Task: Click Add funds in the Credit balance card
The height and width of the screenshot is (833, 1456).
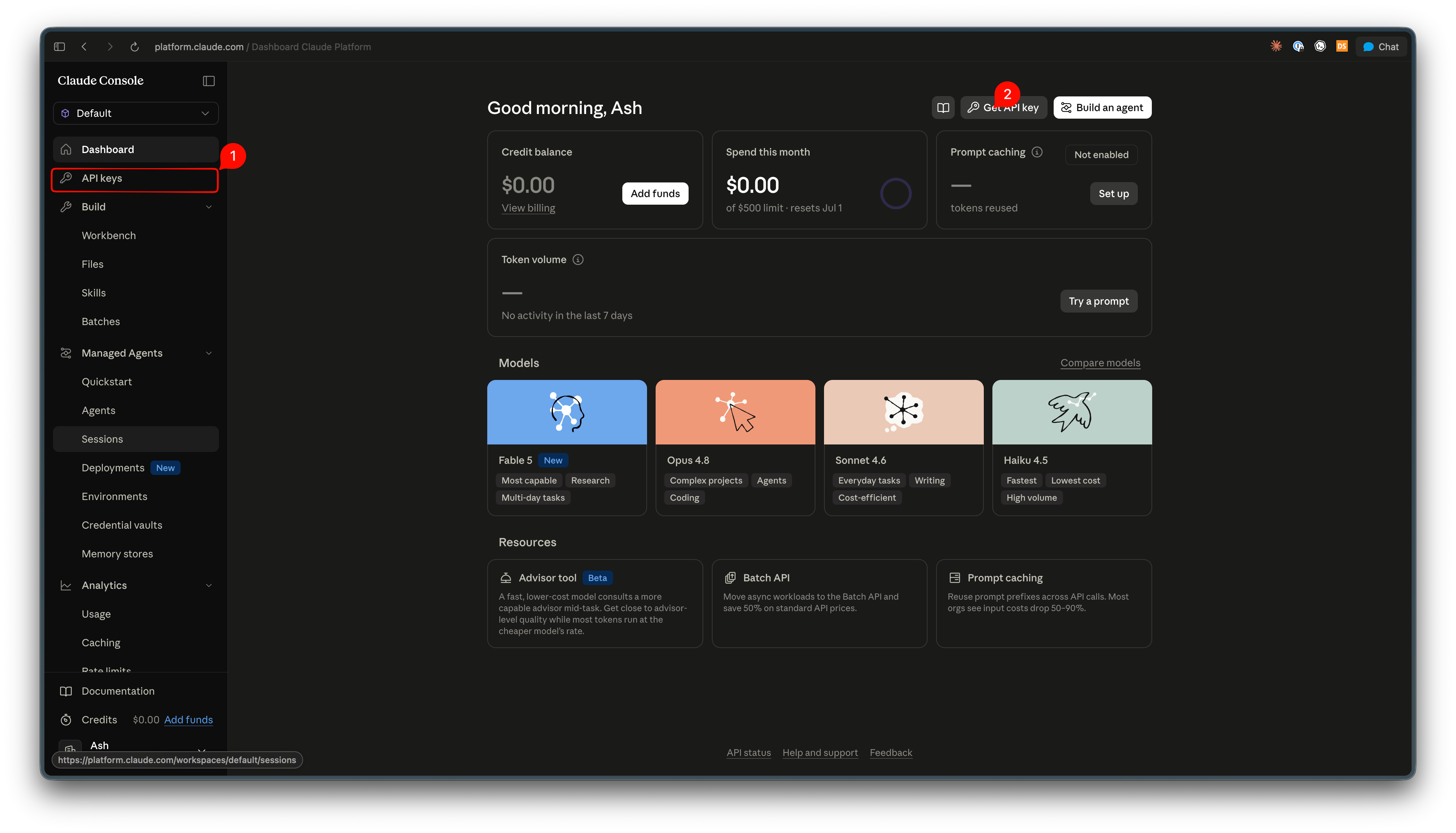Action: [x=655, y=194]
